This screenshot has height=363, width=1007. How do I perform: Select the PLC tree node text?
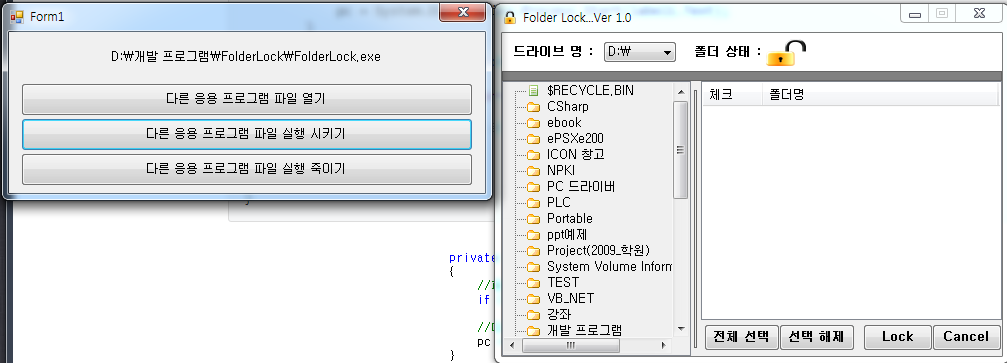(559, 203)
